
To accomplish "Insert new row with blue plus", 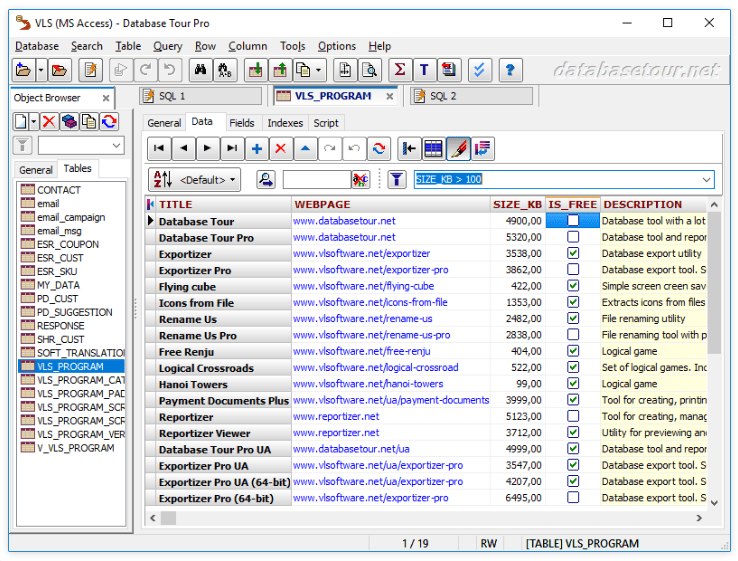I will [257, 149].
